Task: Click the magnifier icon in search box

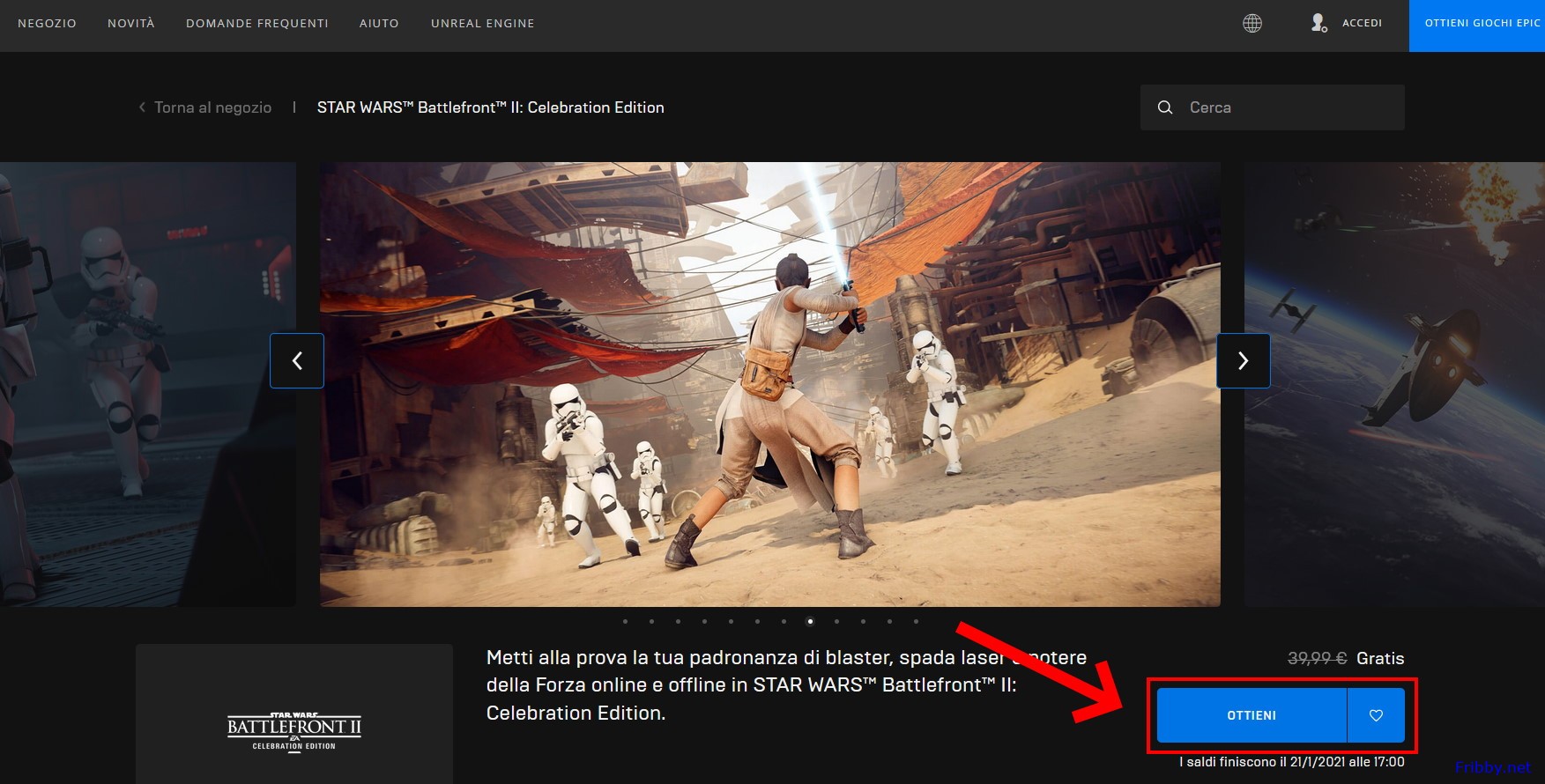Action: [1165, 107]
